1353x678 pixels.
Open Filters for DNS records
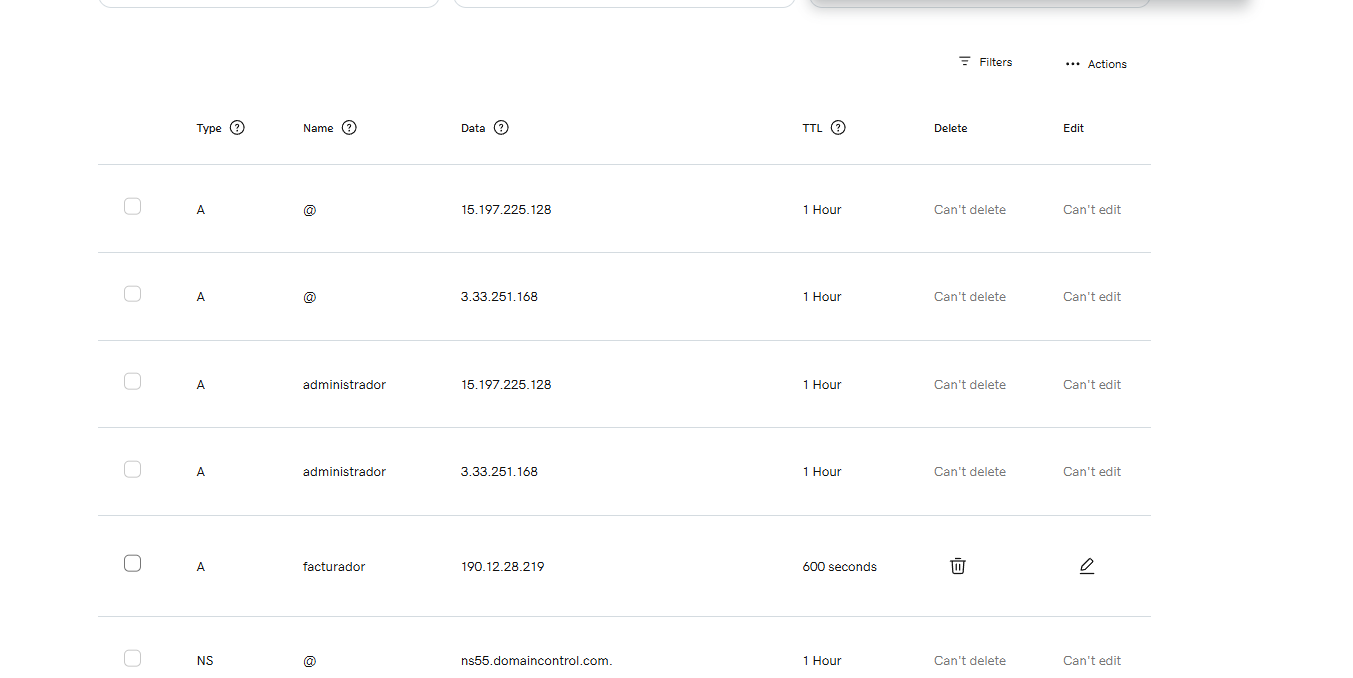click(985, 62)
